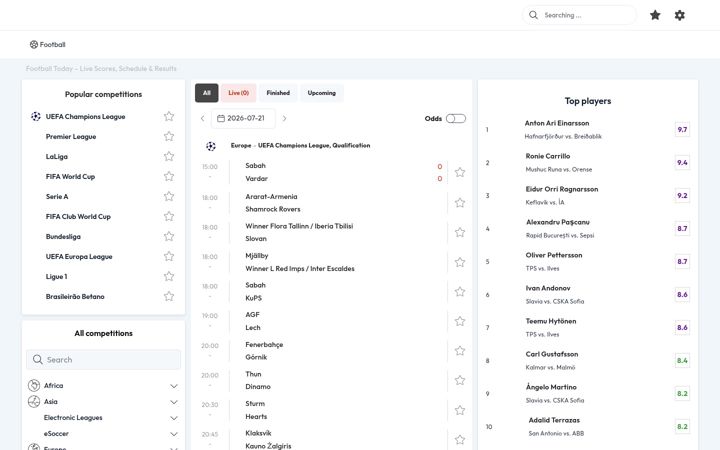Favorite Brasileirão Betano competition

(169, 296)
